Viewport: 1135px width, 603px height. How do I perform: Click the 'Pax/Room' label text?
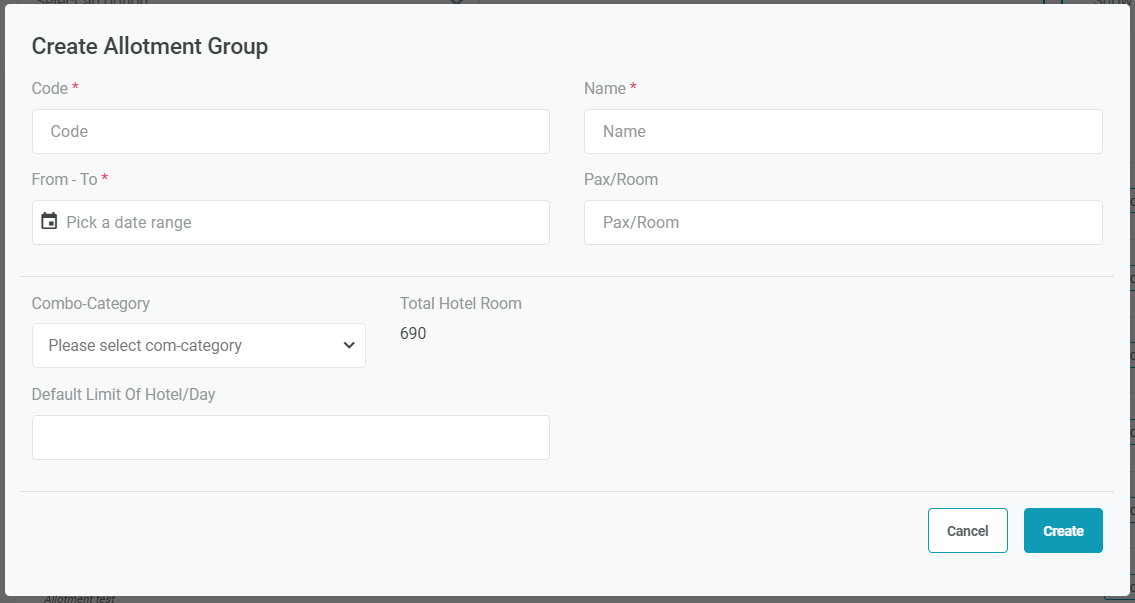(x=621, y=179)
